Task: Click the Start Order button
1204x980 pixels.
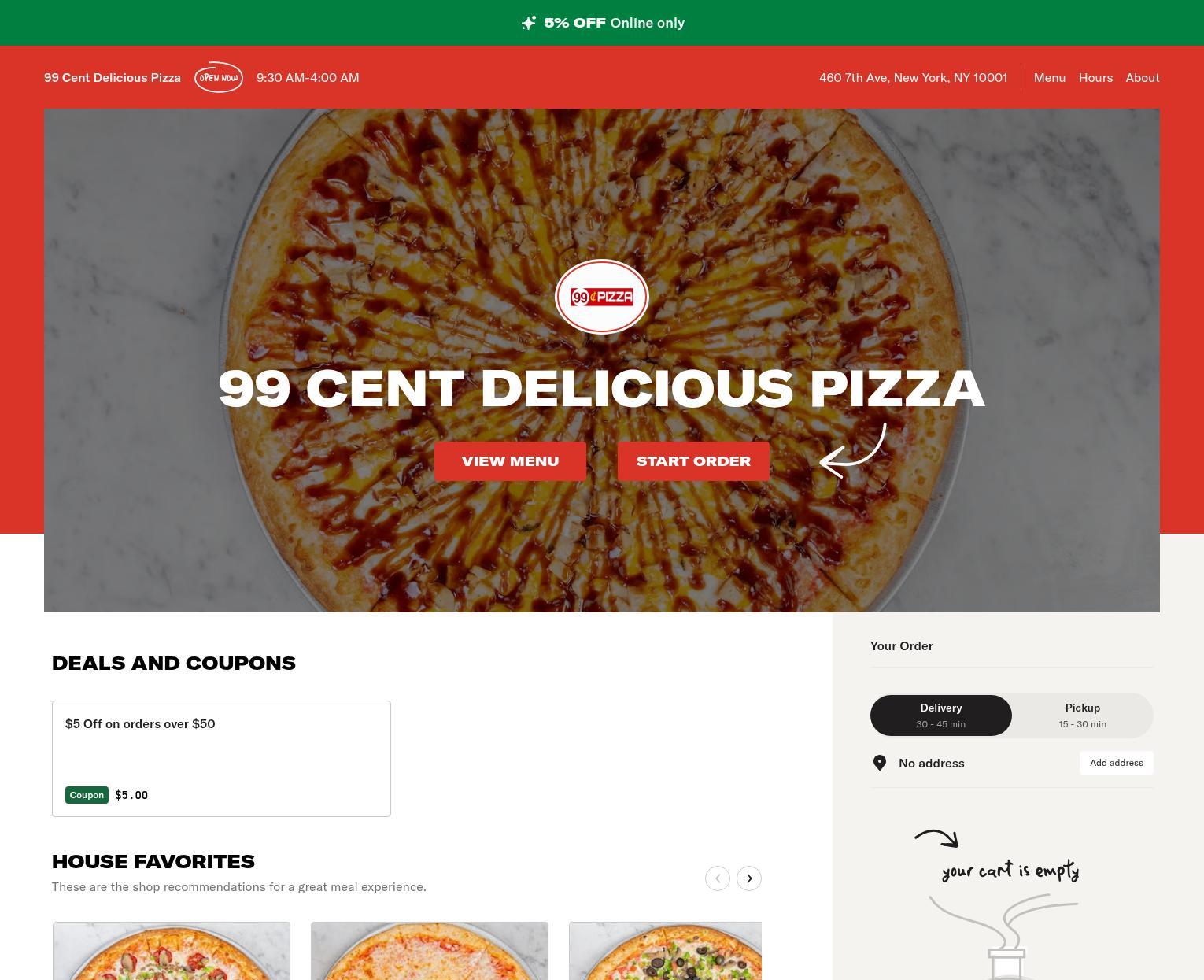Action: coord(693,461)
